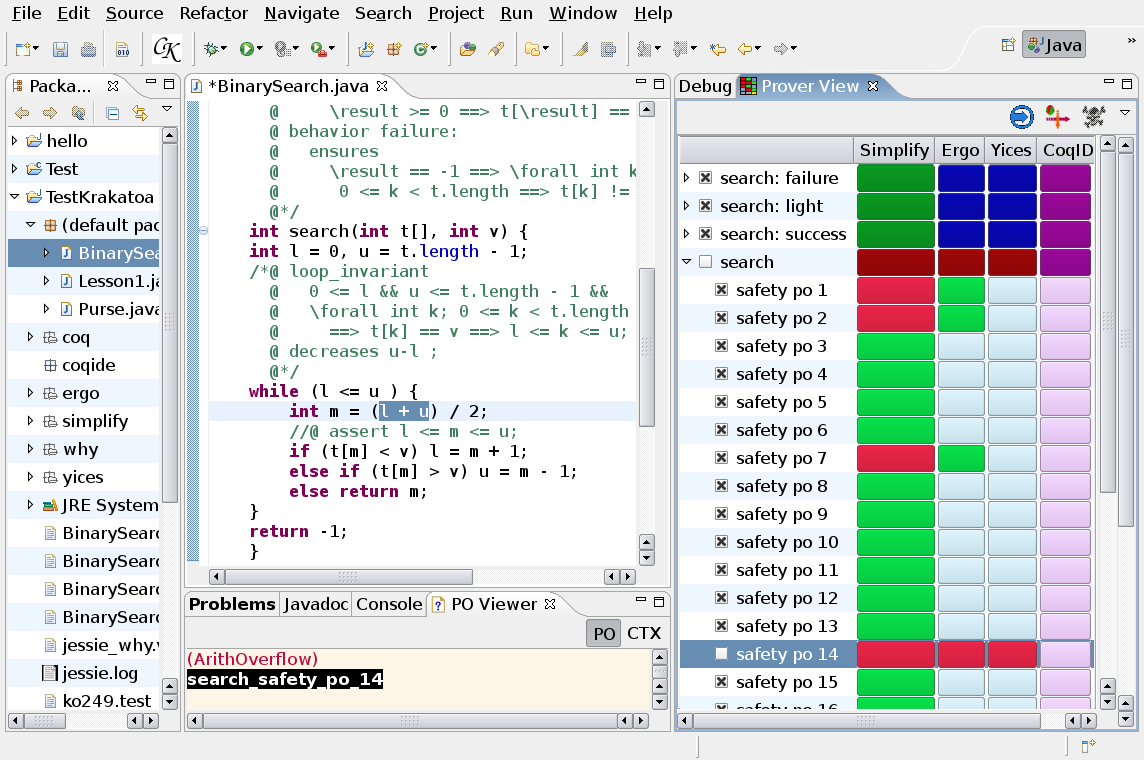Screen dimensions: 1144x760
Task: Switch to the Problems tab
Action: (232, 604)
